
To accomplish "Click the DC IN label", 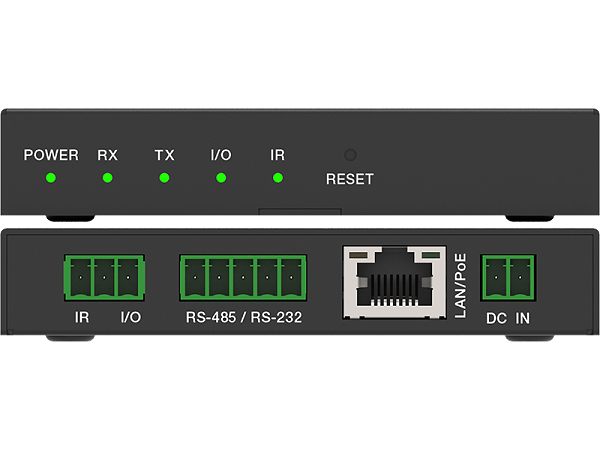I will [509, 319].
